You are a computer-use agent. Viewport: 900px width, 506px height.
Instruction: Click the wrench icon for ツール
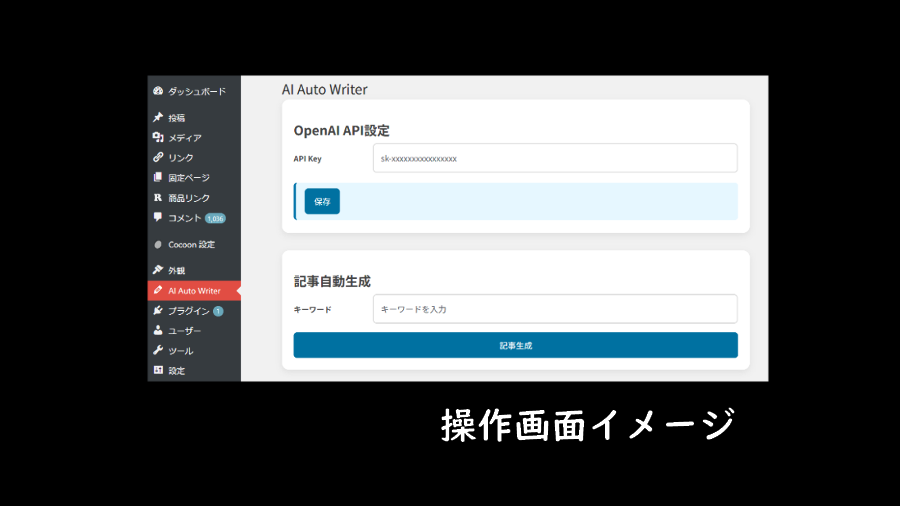coord(158,351)
